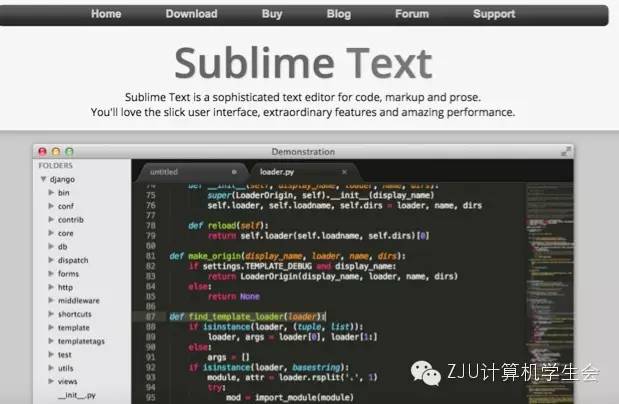This screenshot has width=619, height=404.
Task: Expand the contrib folder
Action: [51, 219]
